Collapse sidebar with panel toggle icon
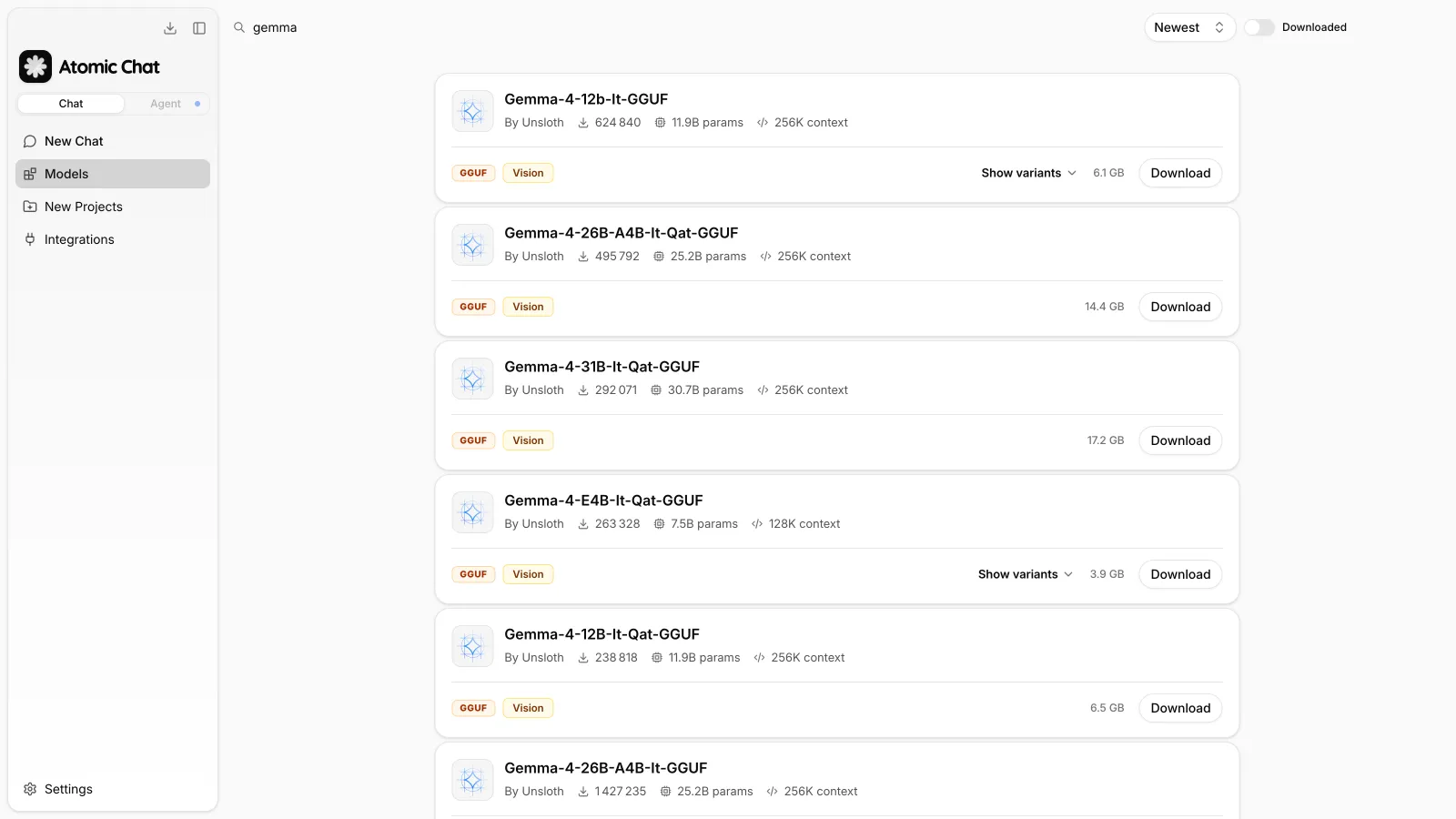The width and height of the screenshot is (1456, 819). click(x=199, y=28)
